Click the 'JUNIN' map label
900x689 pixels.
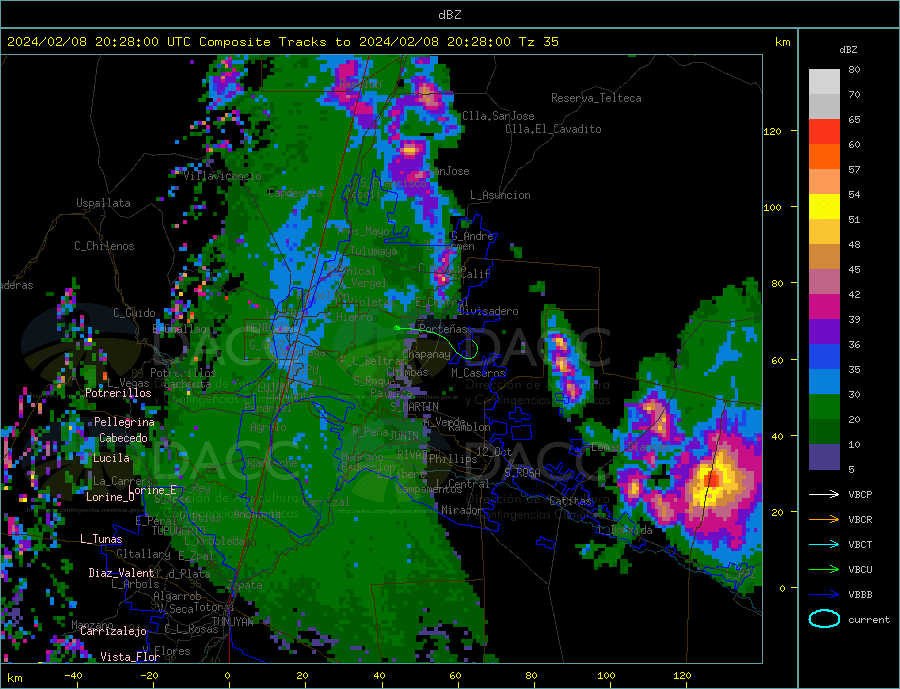click(404, 436)
